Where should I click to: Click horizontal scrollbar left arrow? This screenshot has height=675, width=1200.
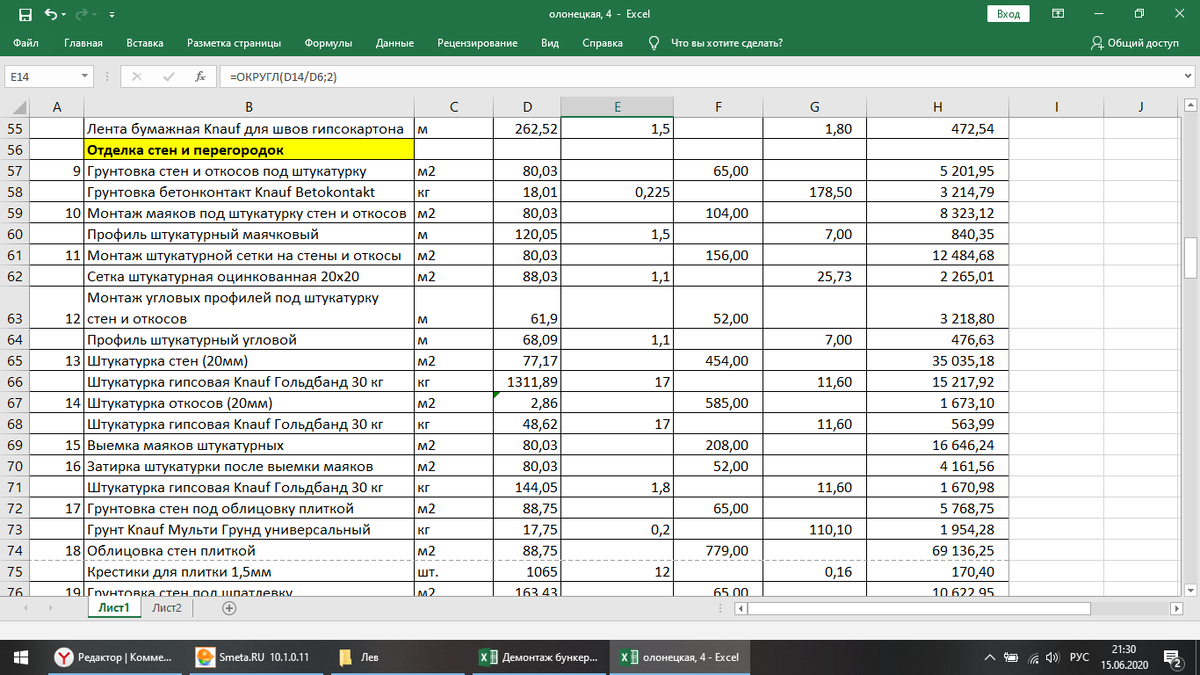[x=741, y=607]
